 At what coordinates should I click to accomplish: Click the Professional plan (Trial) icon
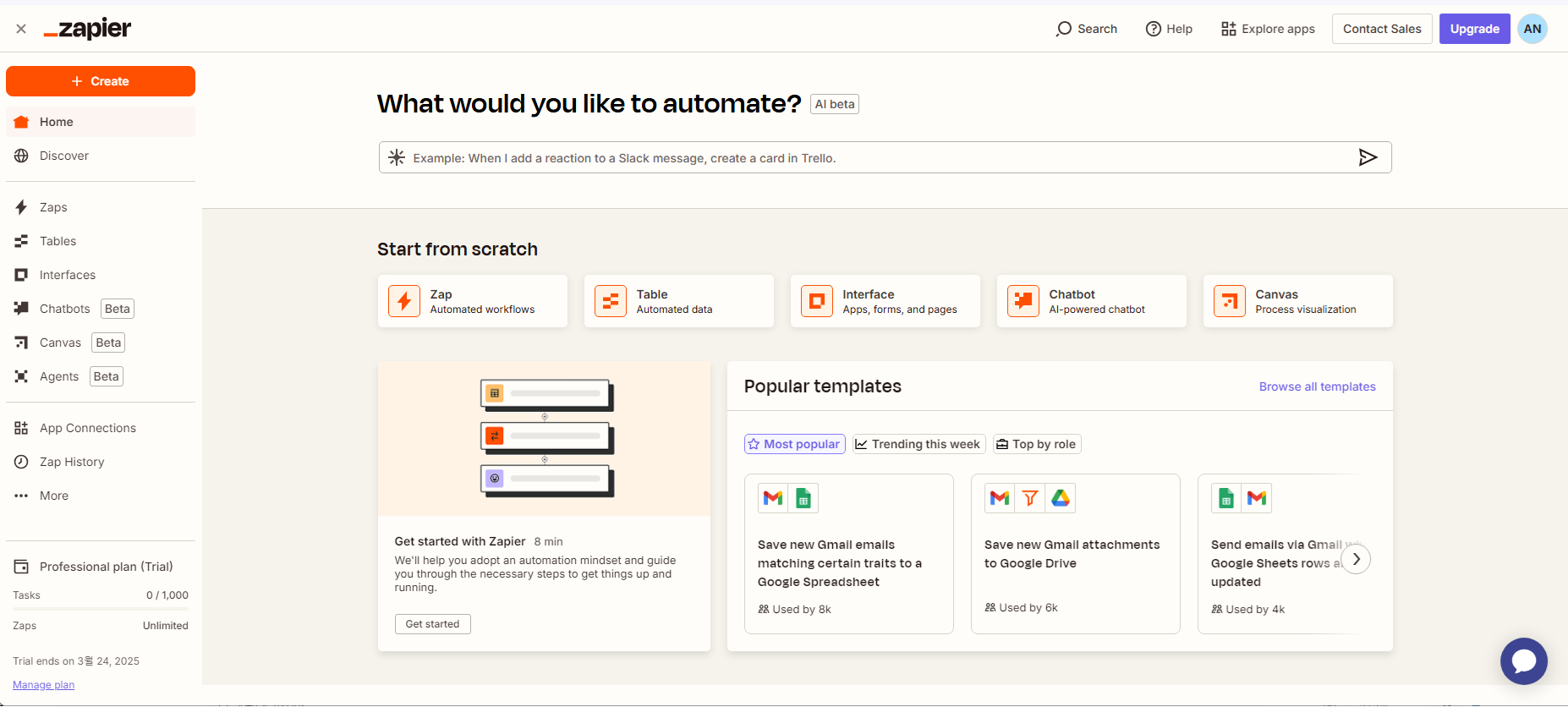(21, 567)
